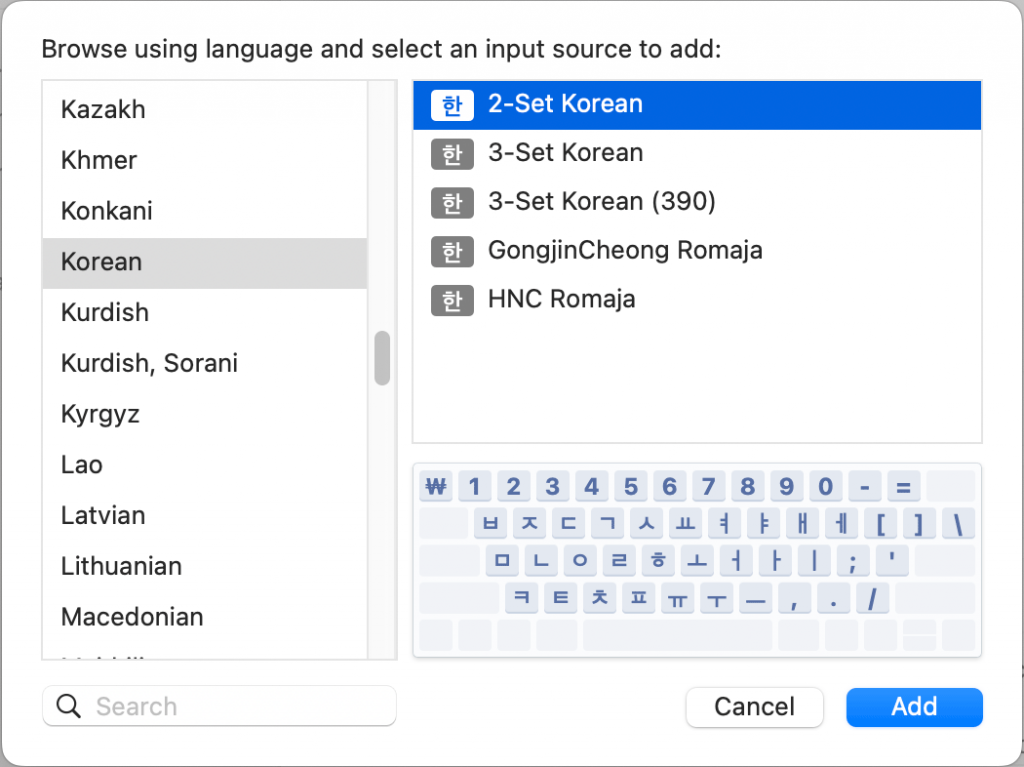Image resolution: width=1024 pixels, height=767 pixels.
Task: Click the 2-Set Korean input source icon
Action: point(452,105)
